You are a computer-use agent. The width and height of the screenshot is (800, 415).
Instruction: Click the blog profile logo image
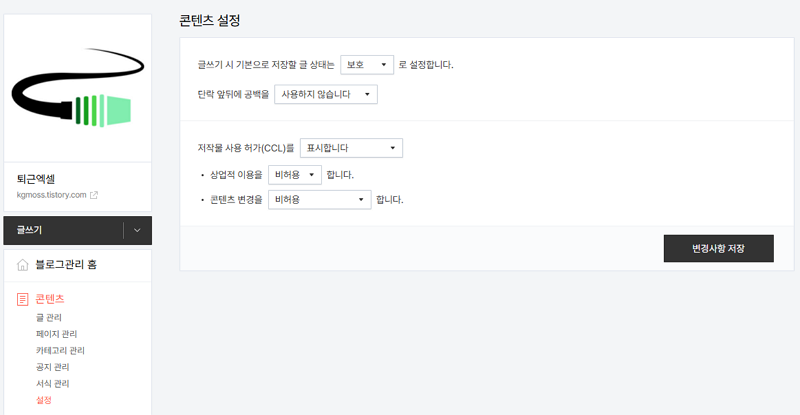[x=78, y=88]
